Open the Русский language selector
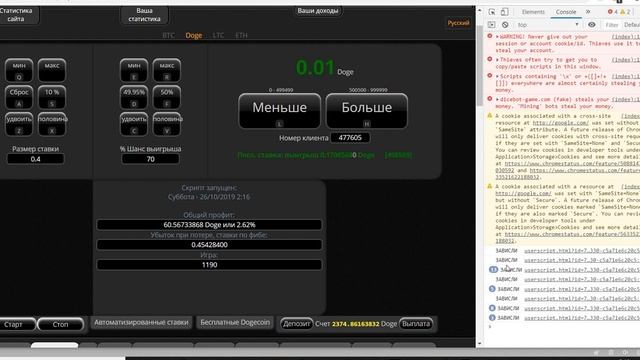 pos(458,23)
